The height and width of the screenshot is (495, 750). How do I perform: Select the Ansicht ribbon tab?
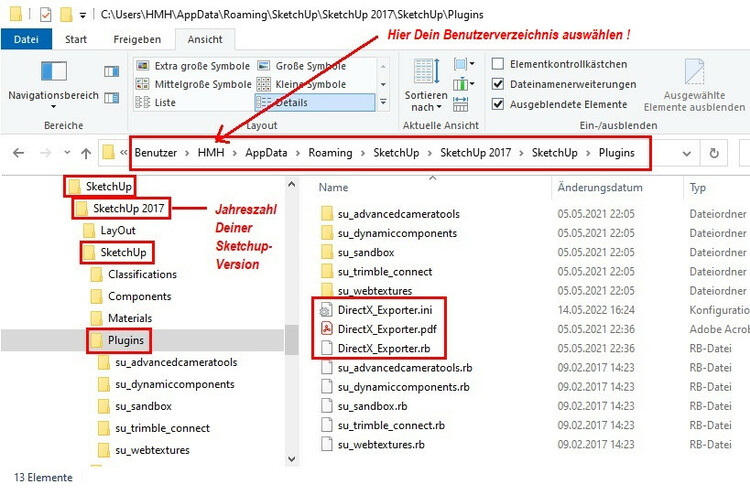pos(205,39)
